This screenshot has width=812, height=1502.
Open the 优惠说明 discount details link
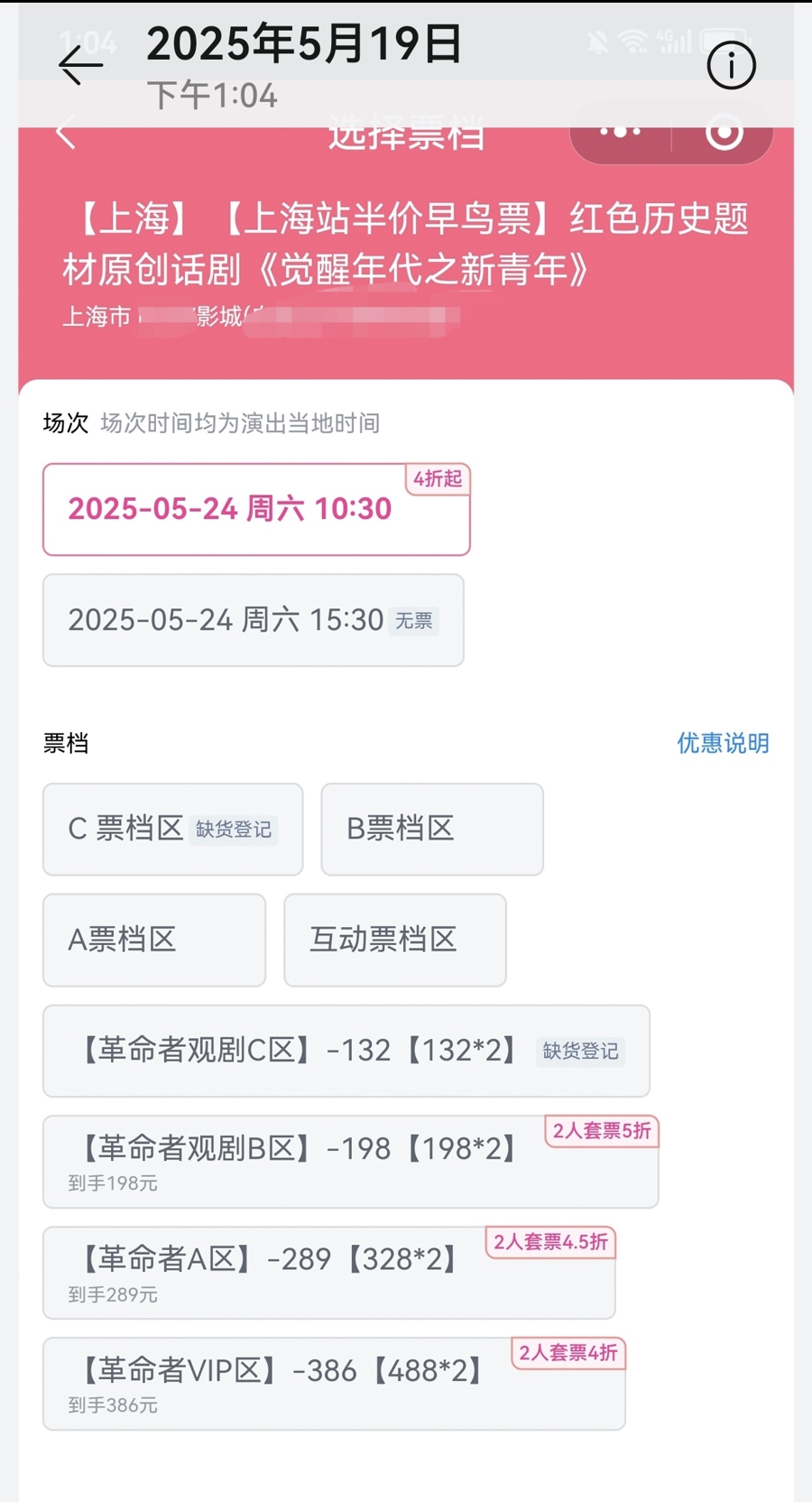(x=723, y=743)
